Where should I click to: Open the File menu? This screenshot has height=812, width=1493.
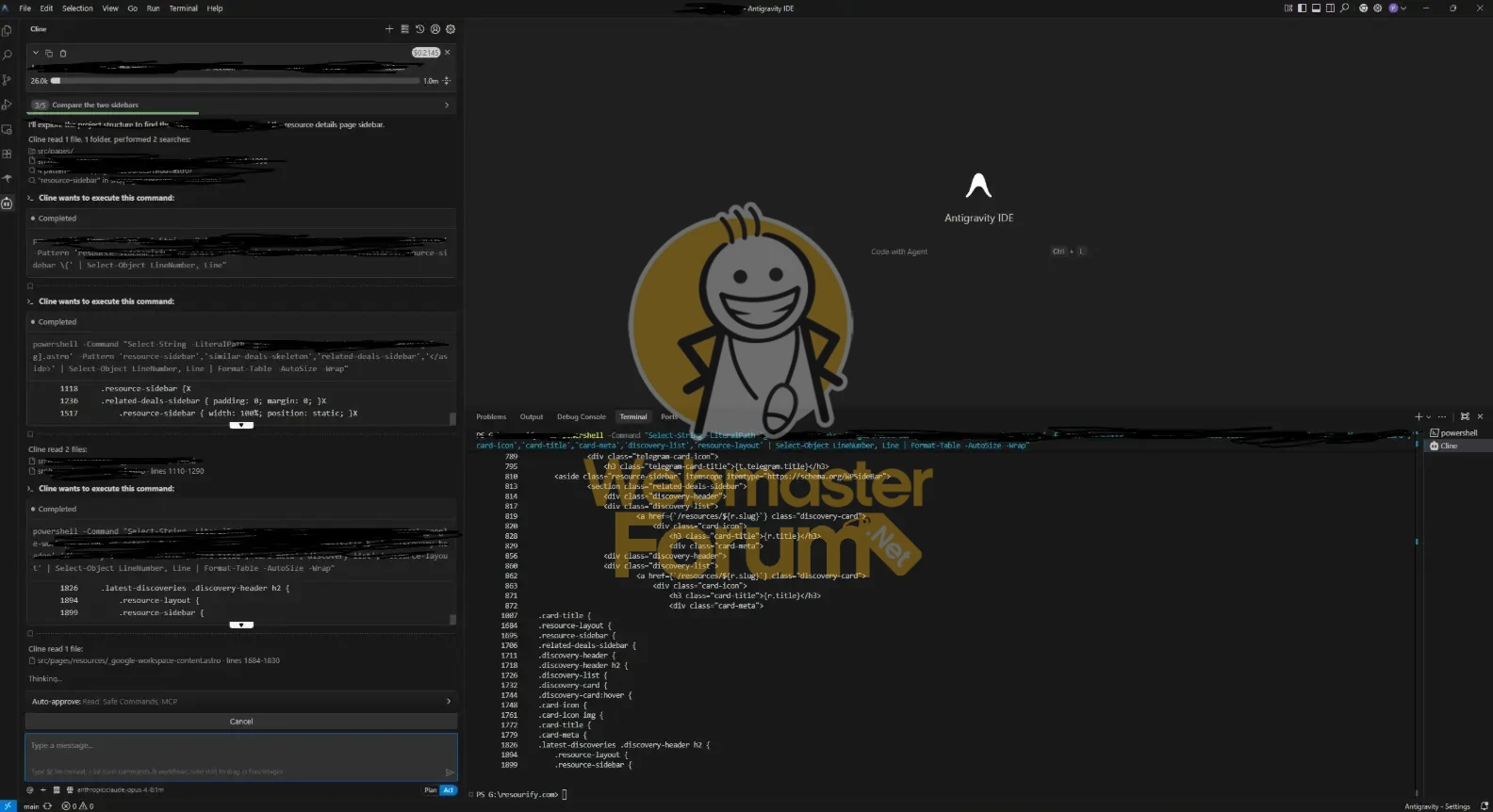coord(25,8)
